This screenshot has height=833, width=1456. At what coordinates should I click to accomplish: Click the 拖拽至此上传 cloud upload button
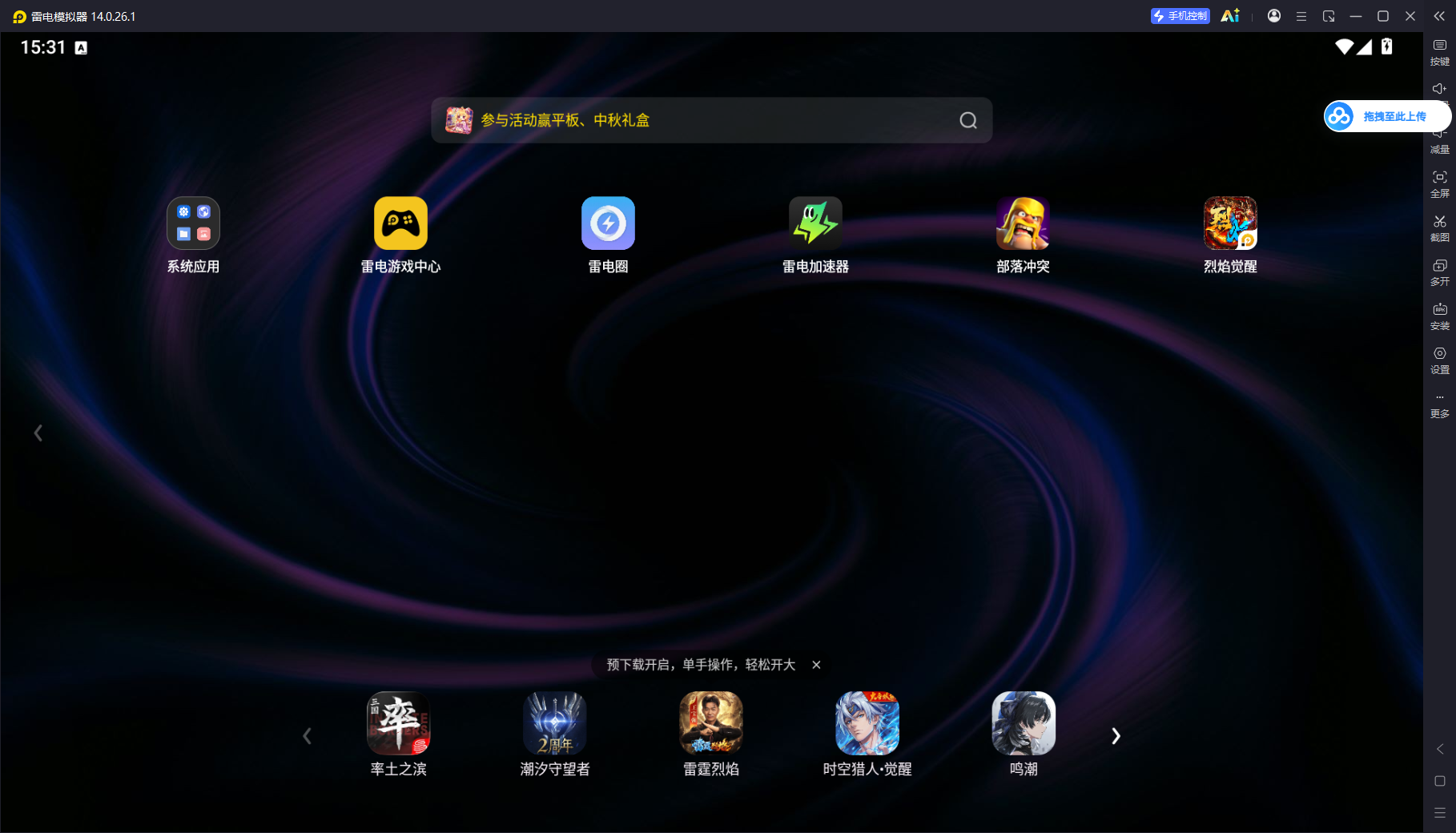click(x=1387, y=116)
